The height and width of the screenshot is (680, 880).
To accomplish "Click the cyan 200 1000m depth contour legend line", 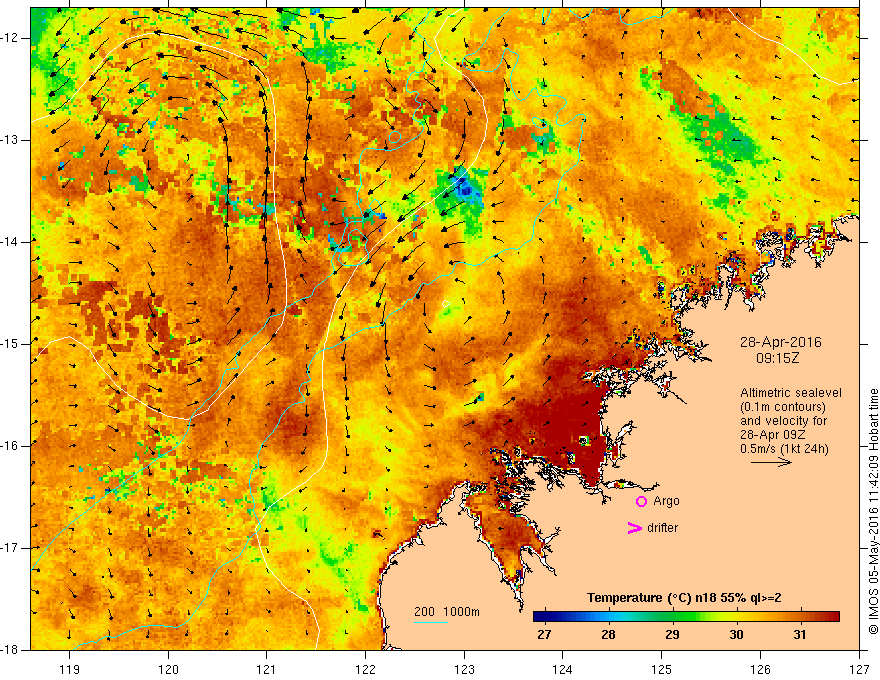I will point(431,622).
